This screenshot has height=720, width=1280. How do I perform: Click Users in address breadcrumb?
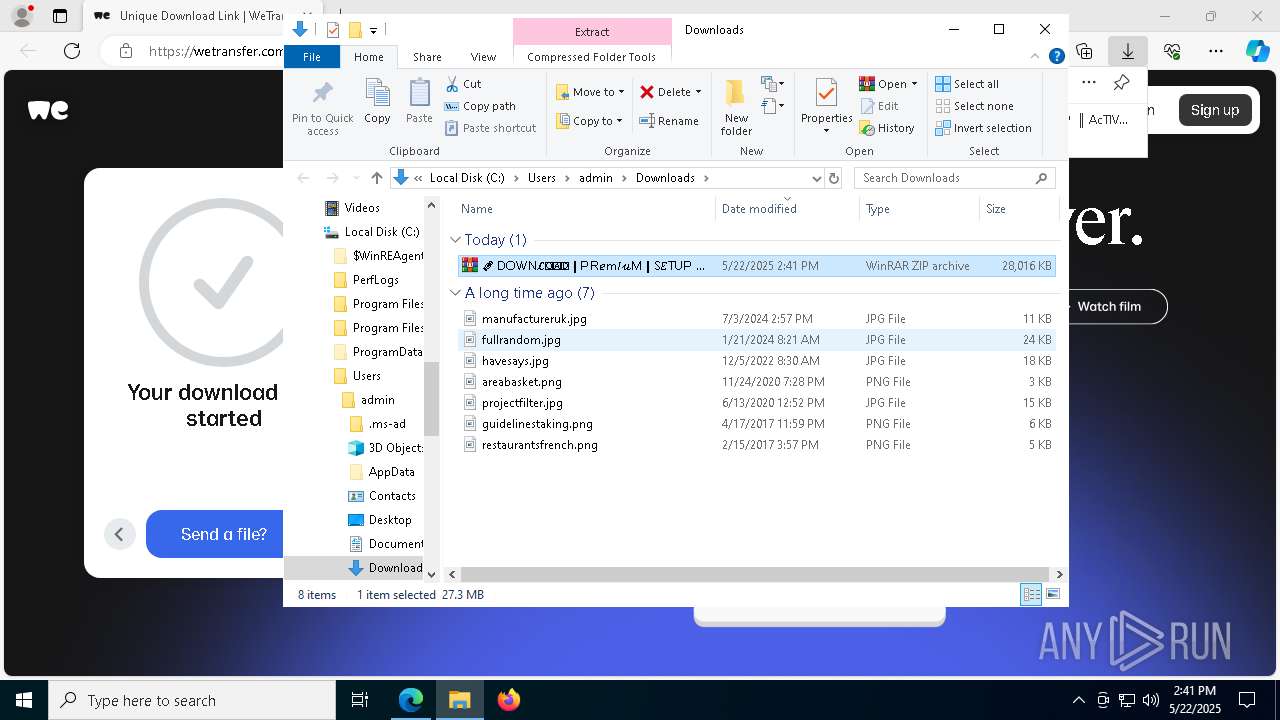pos(541,178)
